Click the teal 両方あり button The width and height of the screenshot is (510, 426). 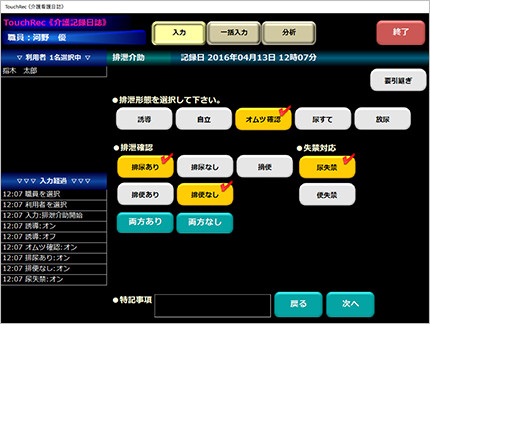[145, 223]
